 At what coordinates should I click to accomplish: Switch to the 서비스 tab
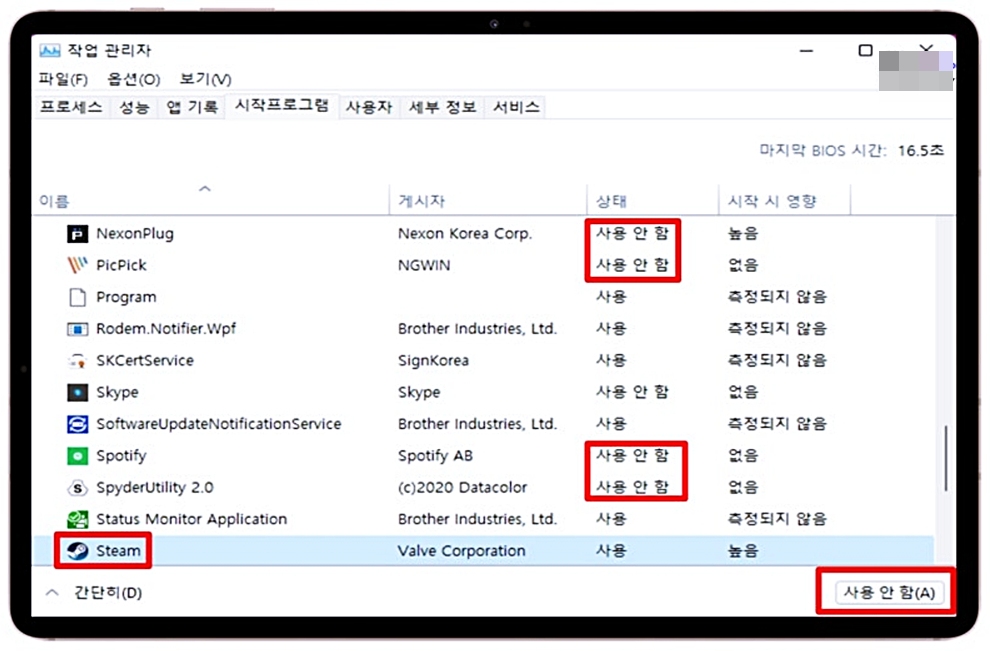pos(516,107)
